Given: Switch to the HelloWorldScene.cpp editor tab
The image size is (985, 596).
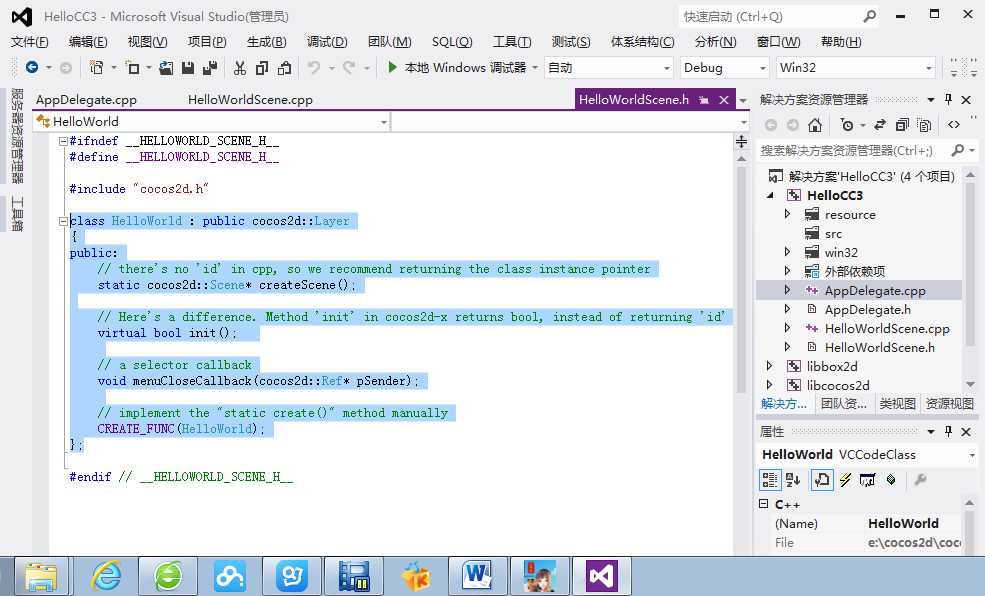Looking at the screenshot, I should pyautogui.click(x=250, y=100).
